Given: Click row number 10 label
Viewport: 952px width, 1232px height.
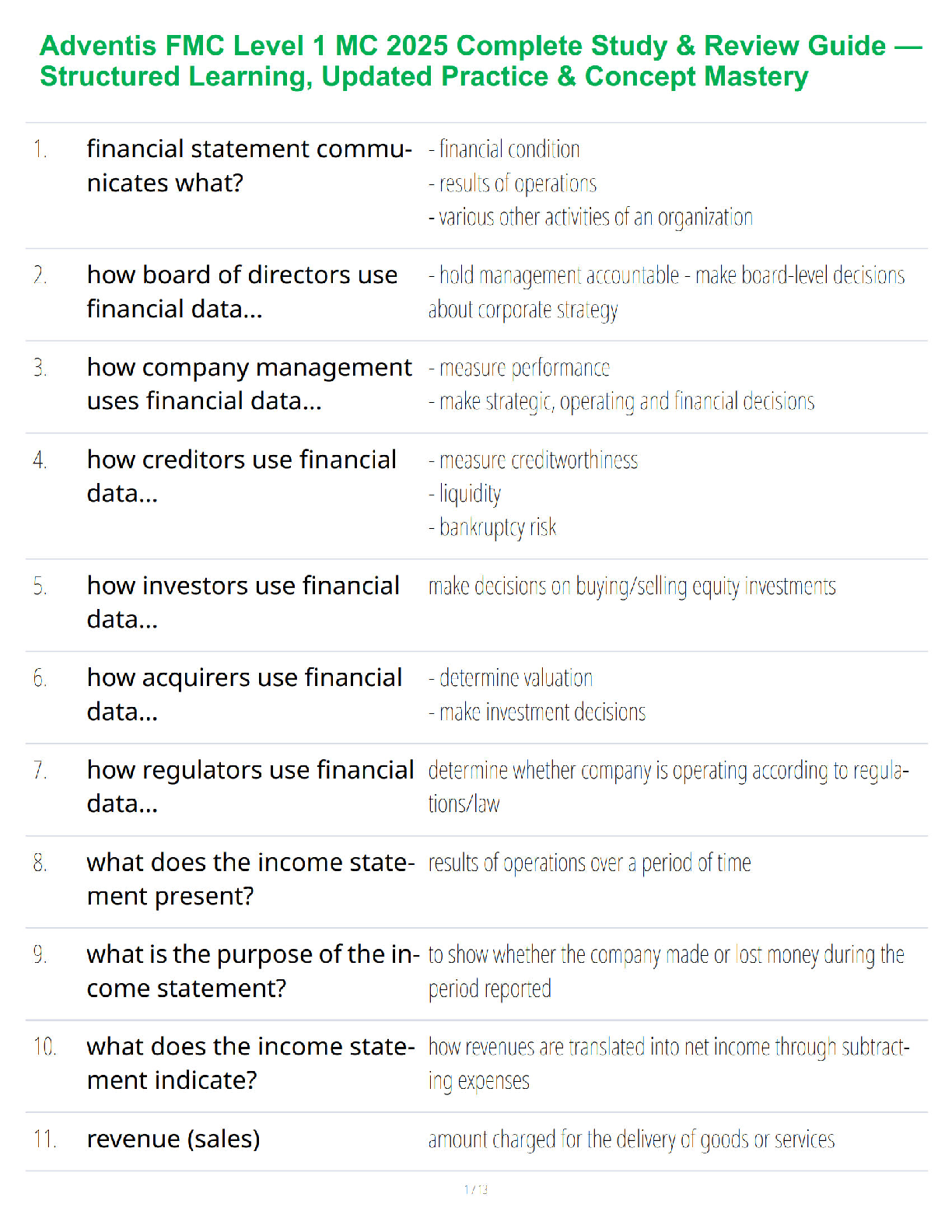Looking at the screenshot, I should 44,1047.
